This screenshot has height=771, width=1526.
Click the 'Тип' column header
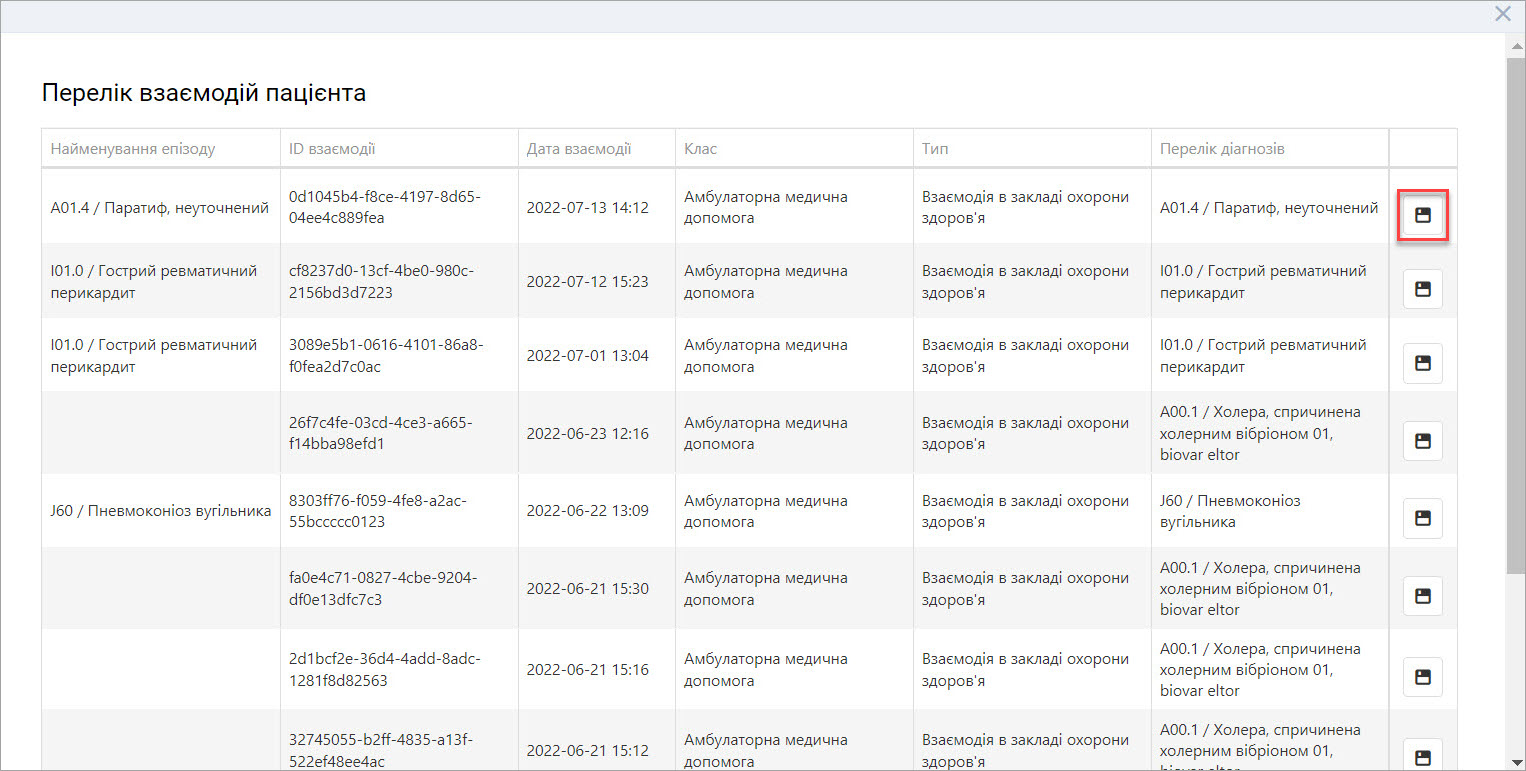coord(935,149)
